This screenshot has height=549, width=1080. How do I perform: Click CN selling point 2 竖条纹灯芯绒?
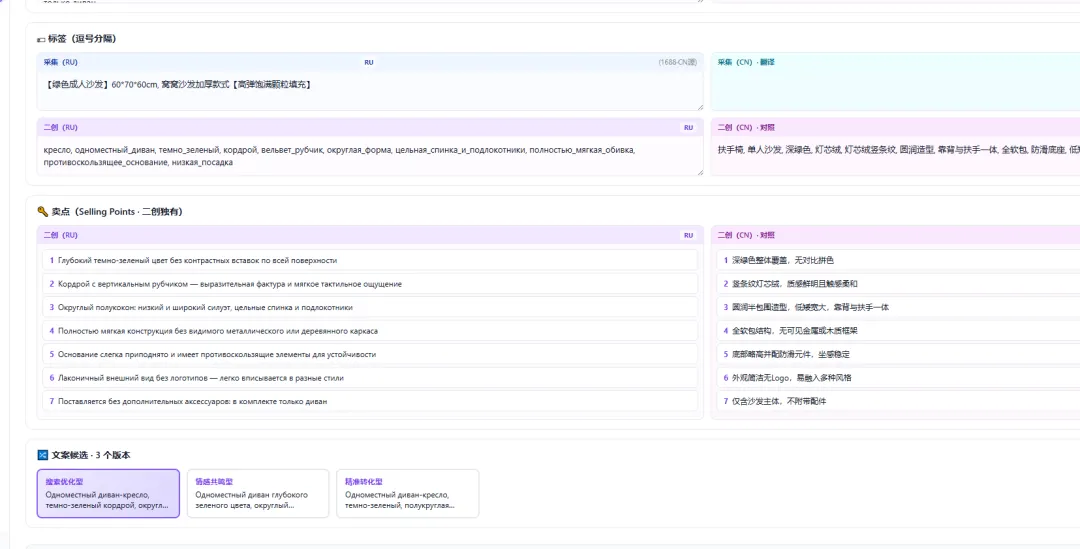tap(898, 284)
